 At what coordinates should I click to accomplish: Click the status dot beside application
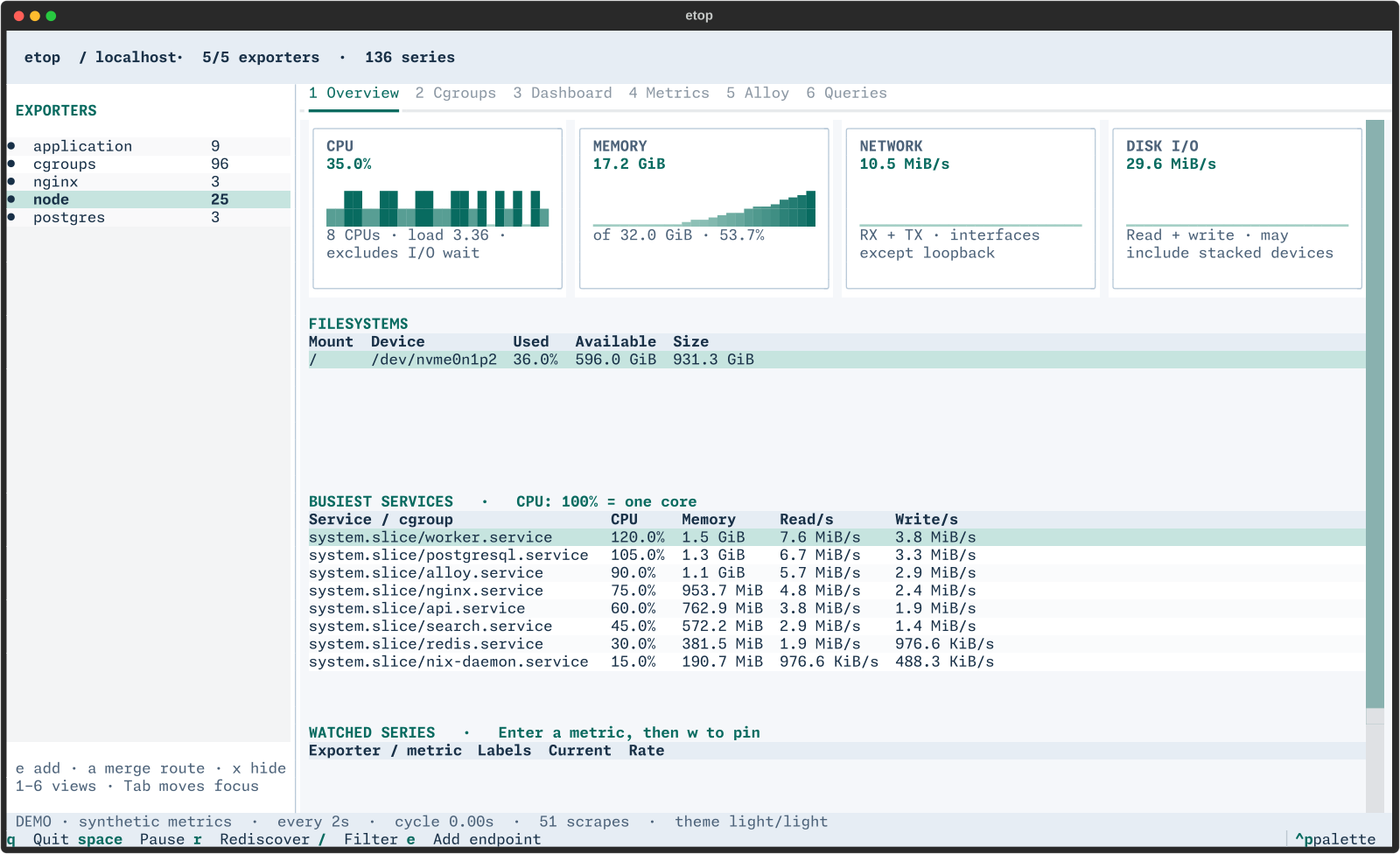pyautogui.click(x=11, y=146)
